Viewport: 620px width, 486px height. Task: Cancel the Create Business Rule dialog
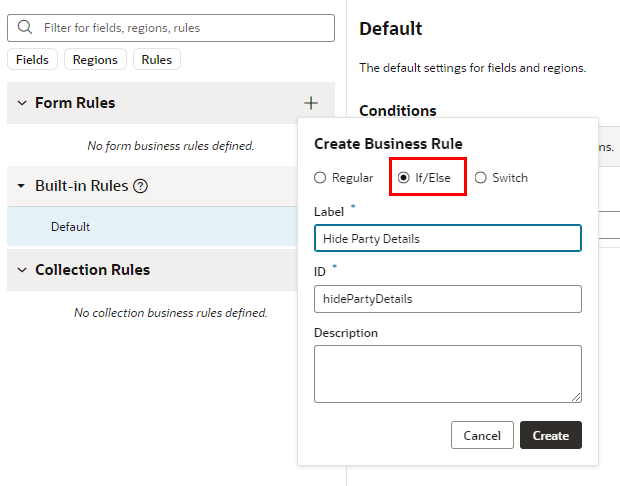482,435
